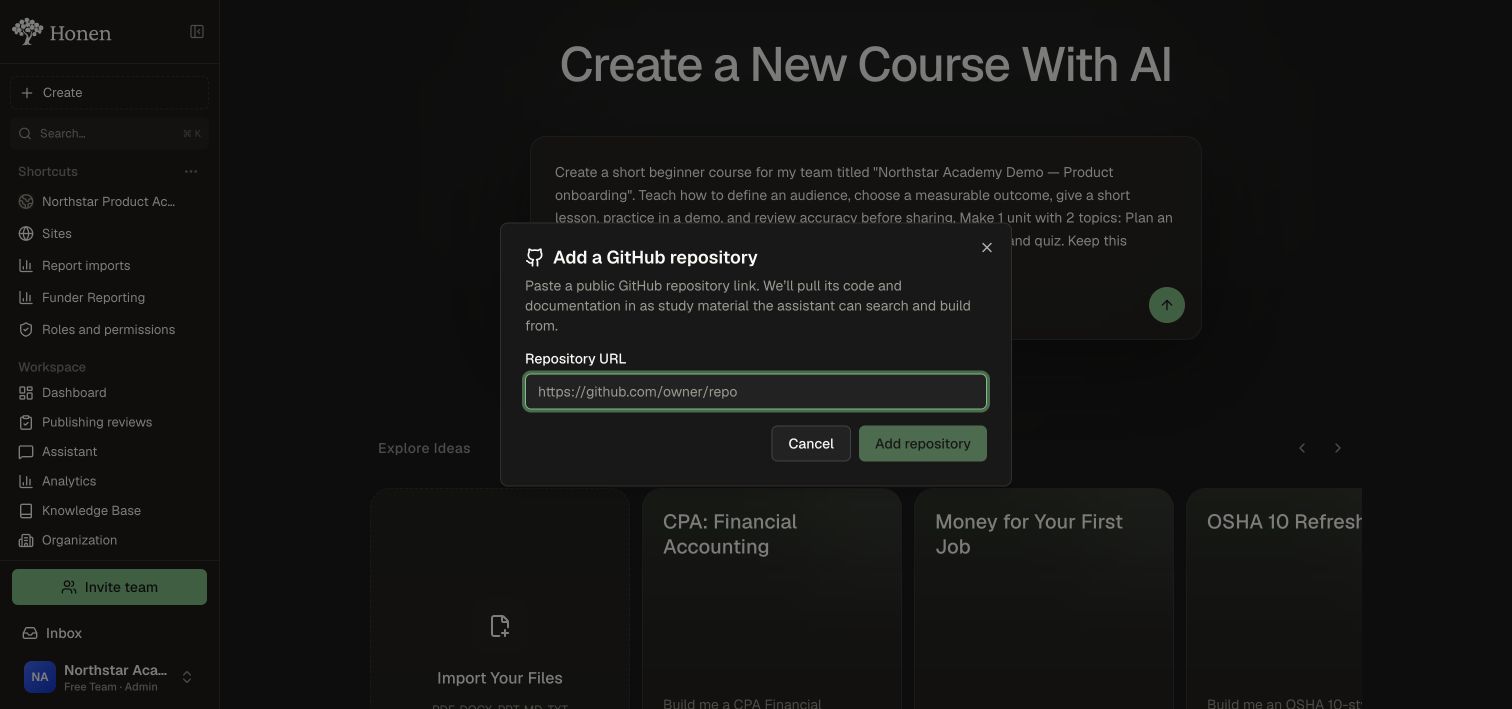Screen dimensions: 1512x709
Task: Close the Add a GitHub repository dialog
Action: [x=987, y=247]
